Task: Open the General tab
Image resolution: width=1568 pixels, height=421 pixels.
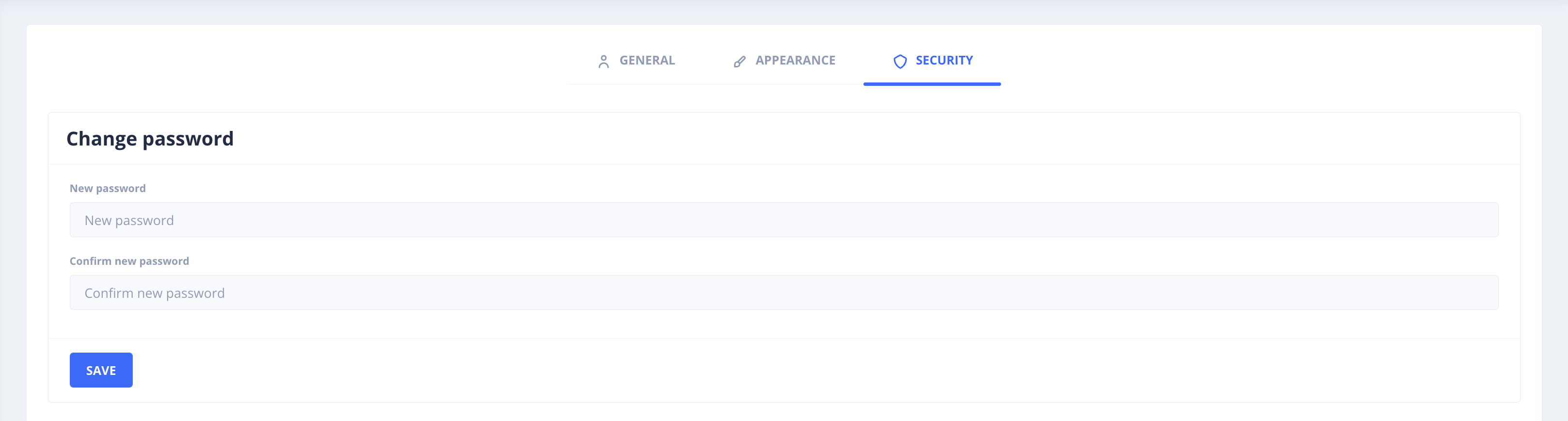Action: click(x=636, y=61)
